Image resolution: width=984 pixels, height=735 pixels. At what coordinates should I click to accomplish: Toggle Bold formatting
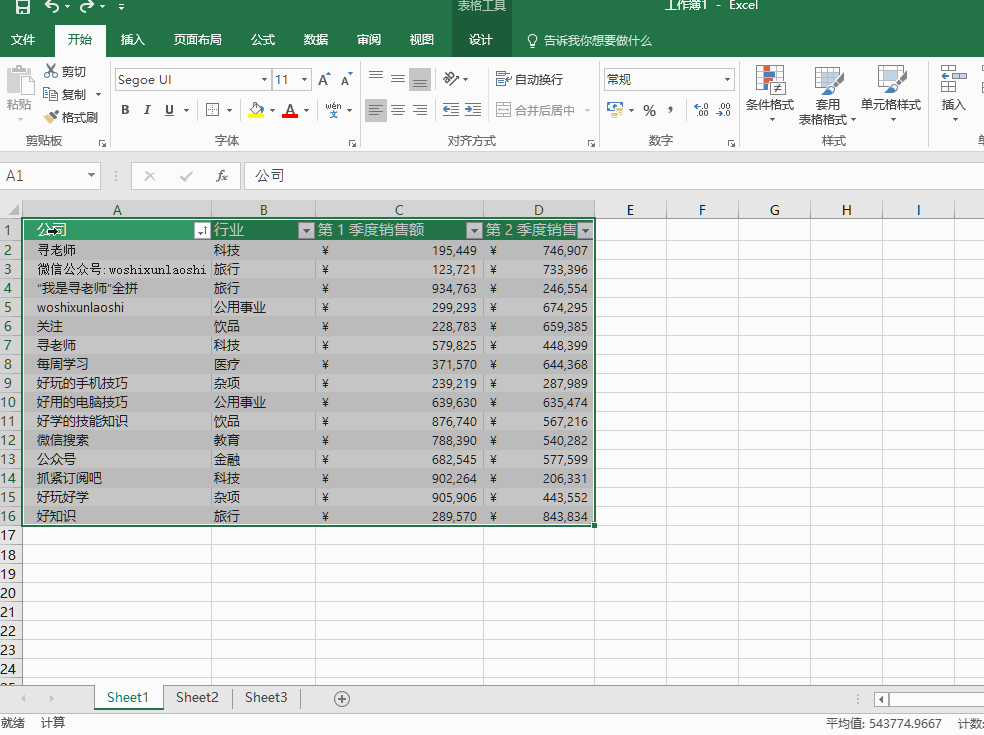click(125, 110)
